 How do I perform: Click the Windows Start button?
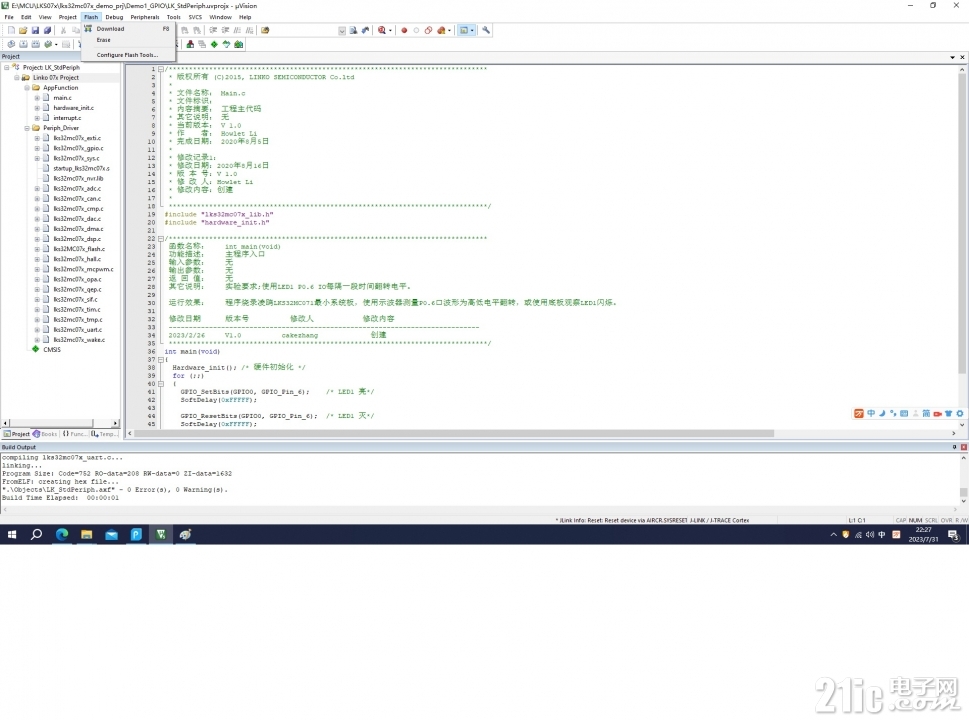(x=12, y=535)
